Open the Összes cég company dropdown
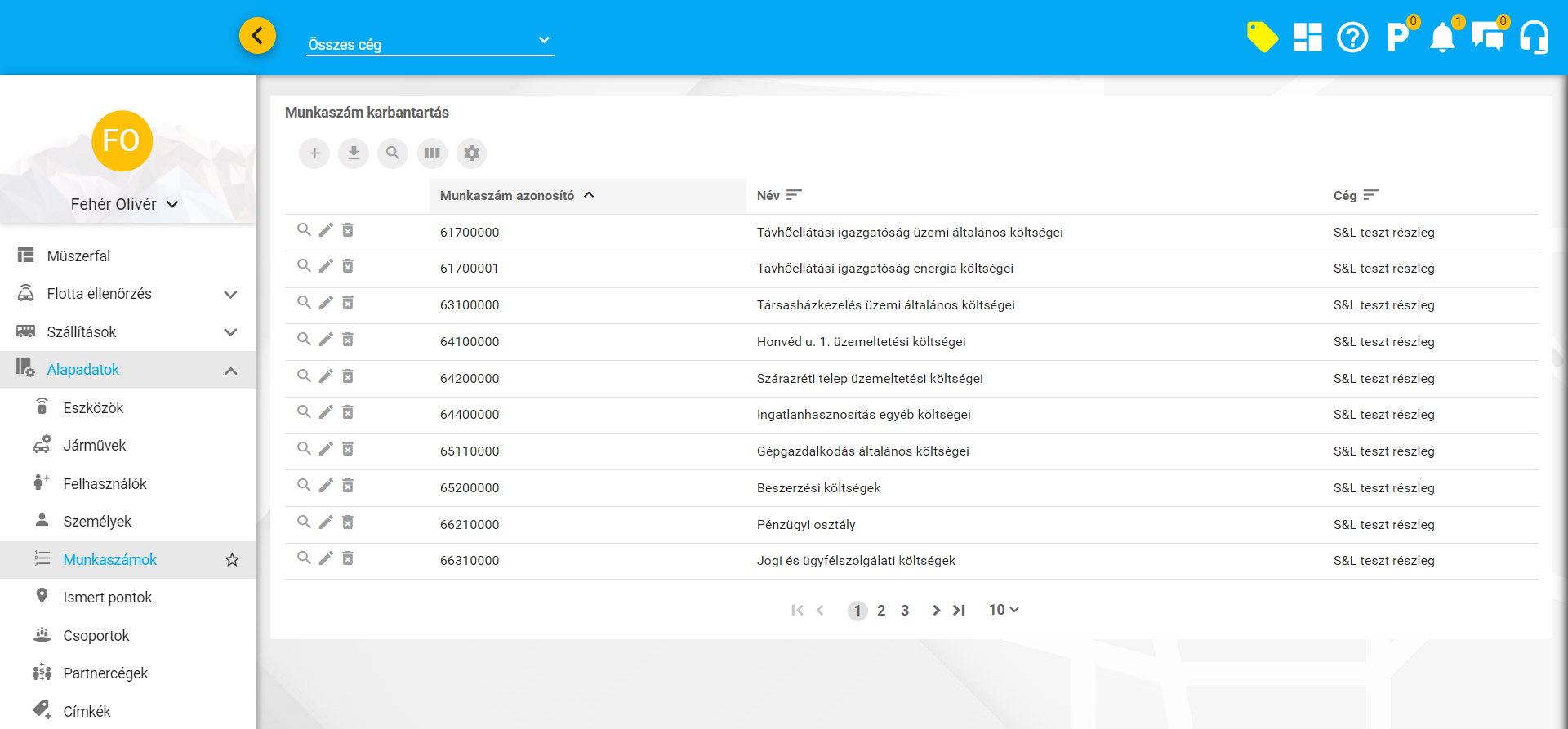The width and height of the screenshot is (1568, 729). (x=430, y=44)
